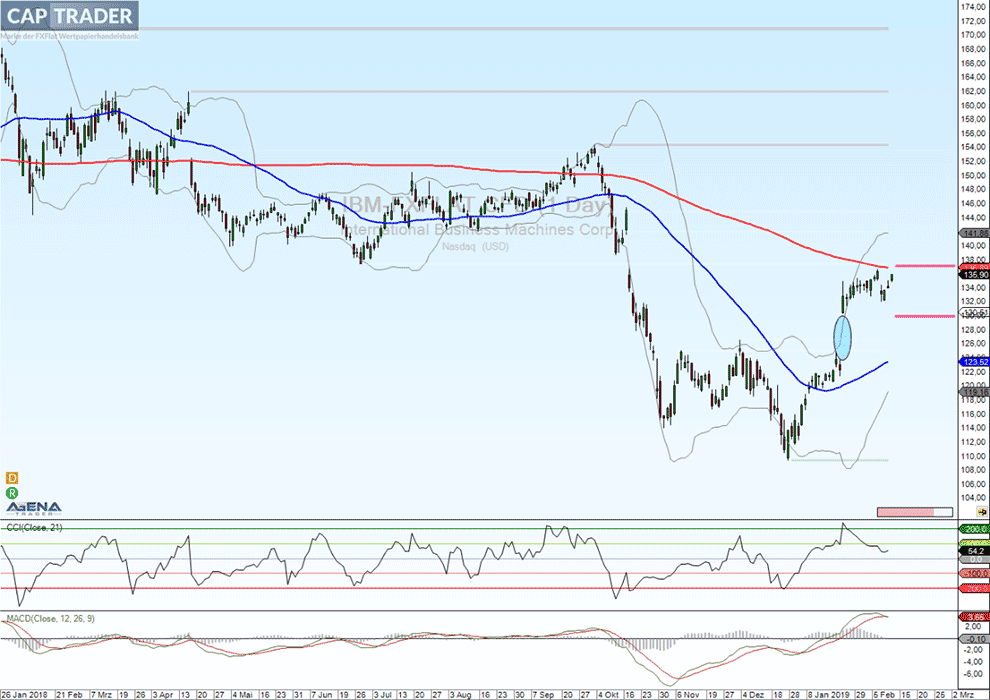Click the 144,00 price axis value
990x700 pixels.
(x=973, y=218)
